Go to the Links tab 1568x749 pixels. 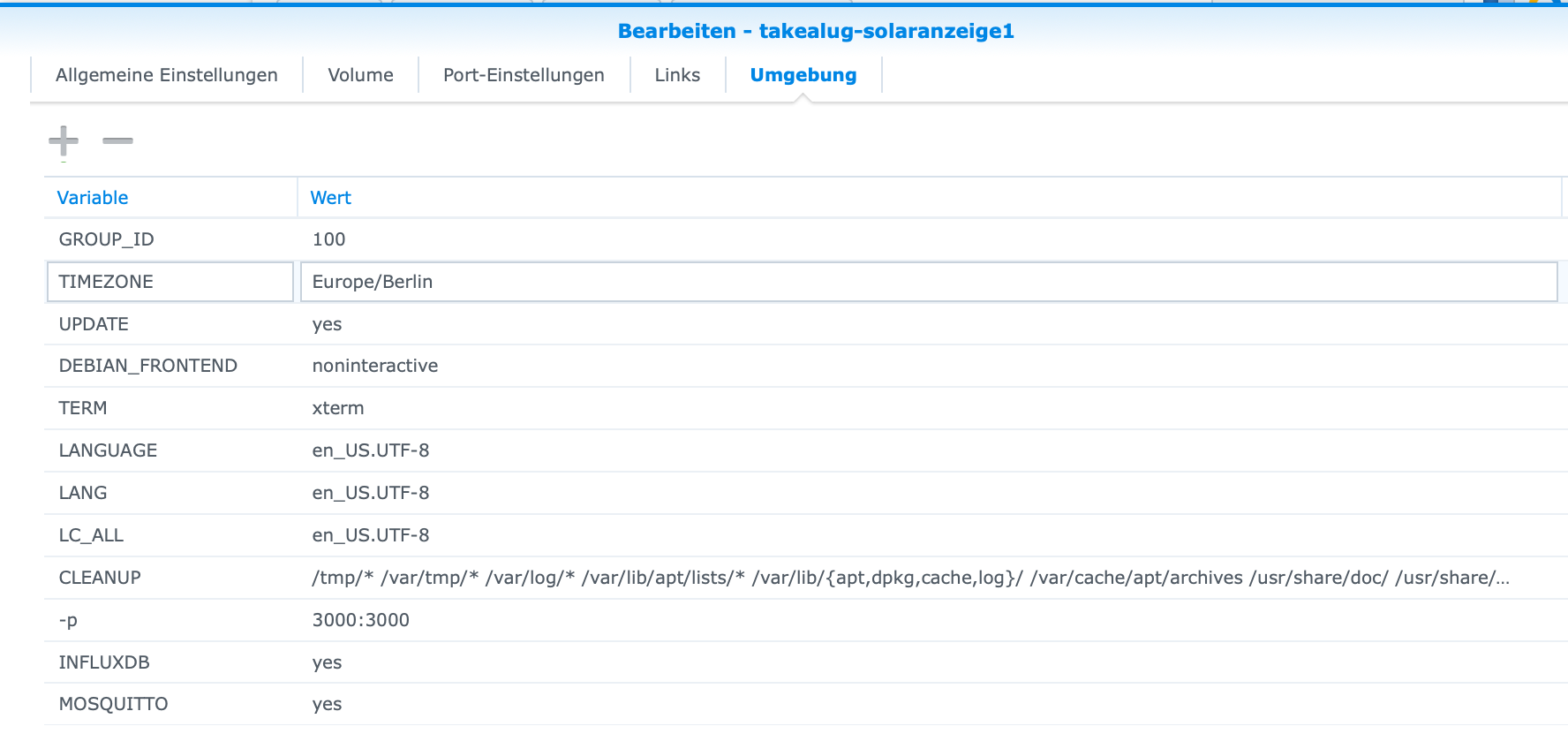click(x=677, y=75)
